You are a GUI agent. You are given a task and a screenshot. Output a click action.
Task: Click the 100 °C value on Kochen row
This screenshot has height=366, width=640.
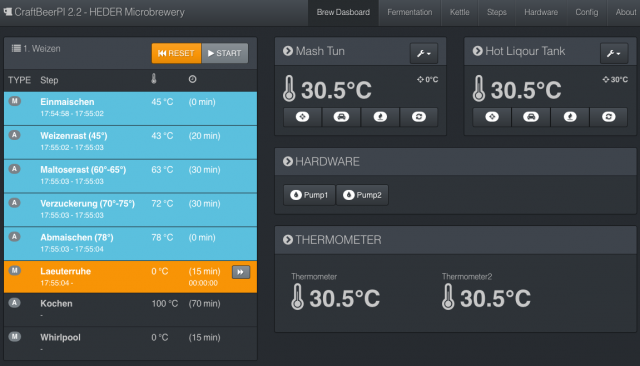pos(165,304)
